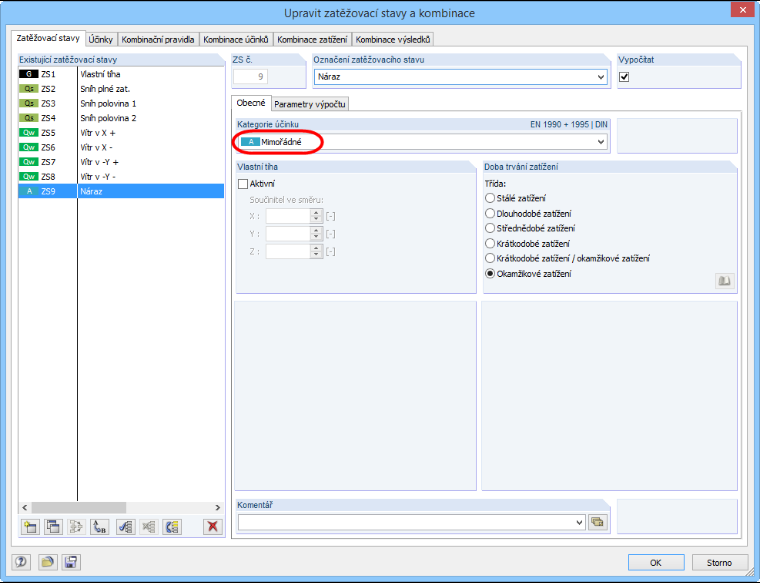Open the Označení zatěžovacího stavu dropdown
Viewport: 760px width, 583px height.
click(601, 77)
